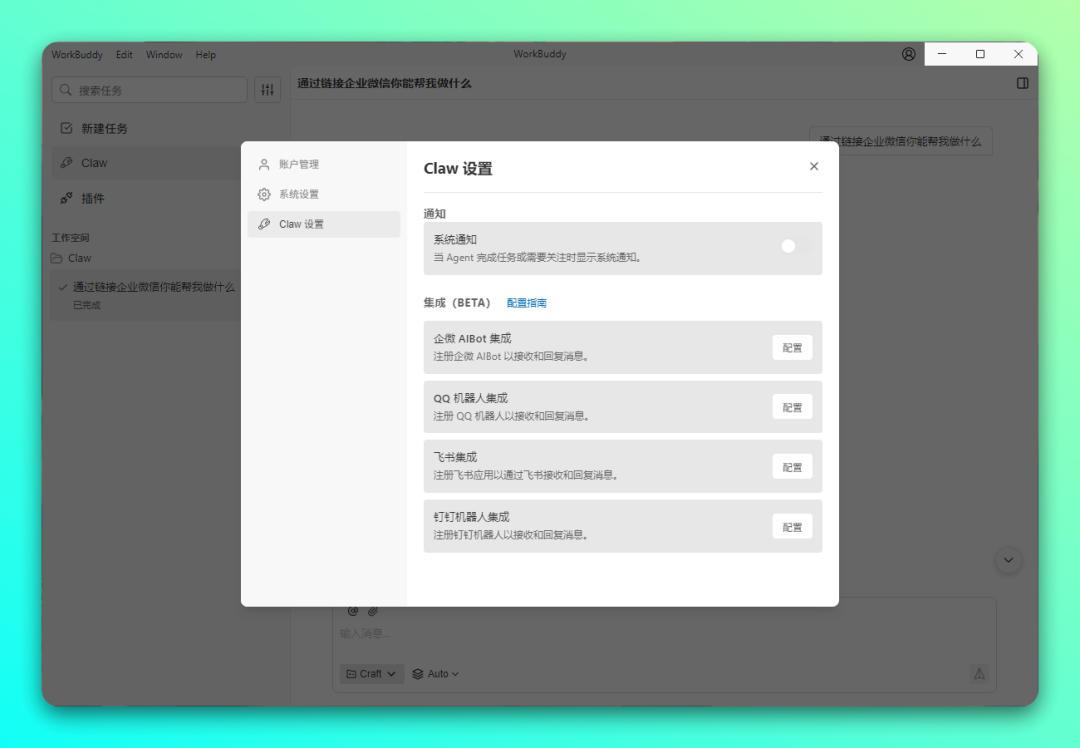Viewport: 1080px width, 748px height.
Task: Open 系统设置 via the gear icon
Action: coord(263,194)
